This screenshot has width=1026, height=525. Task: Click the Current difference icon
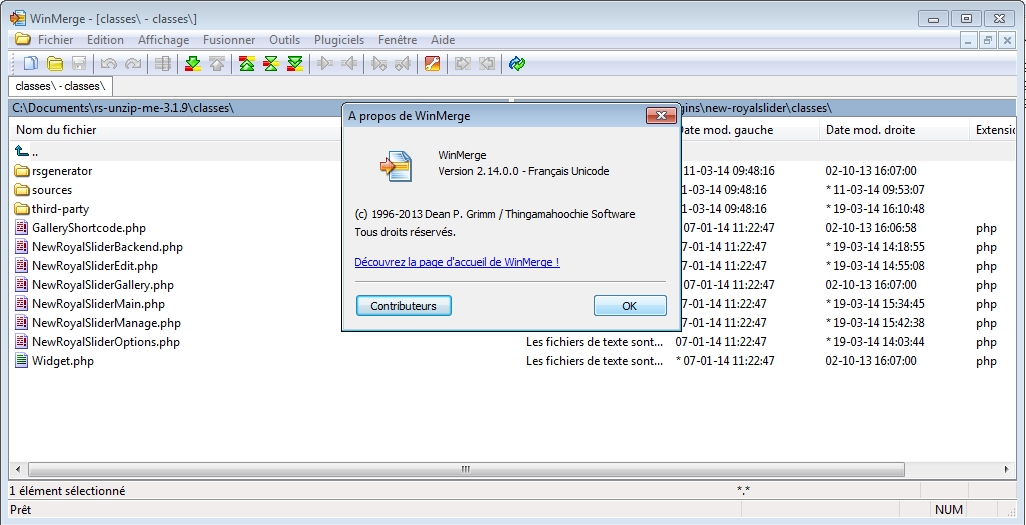pos(271,63)
